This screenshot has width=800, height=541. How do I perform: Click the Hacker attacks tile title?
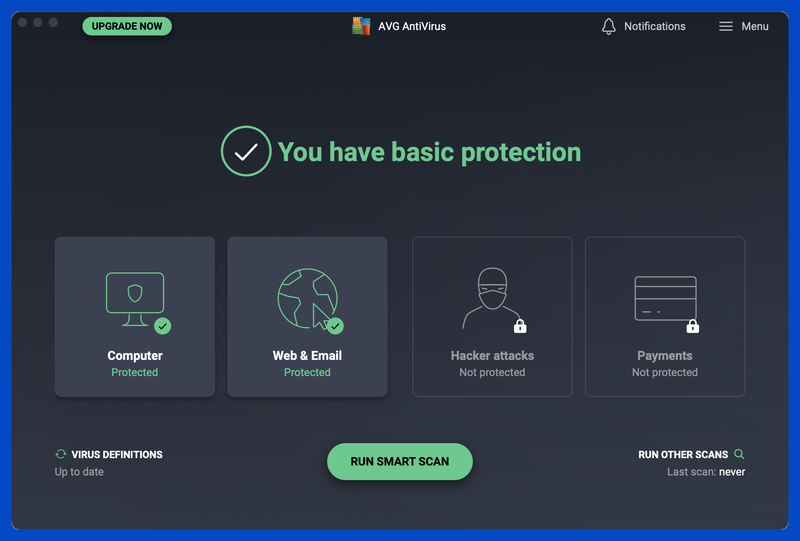(x=492, y=355)
